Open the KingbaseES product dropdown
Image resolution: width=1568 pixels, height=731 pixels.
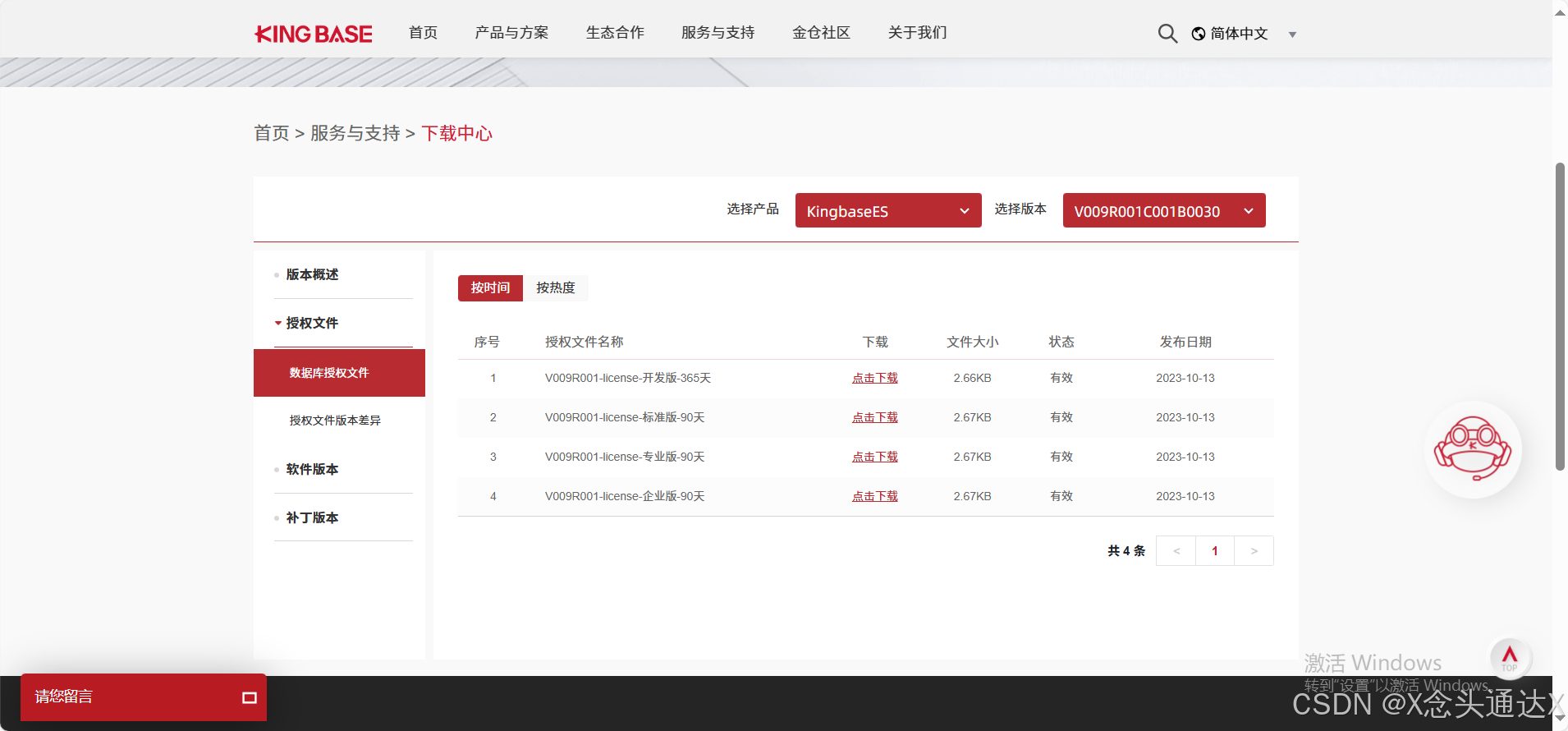click(x=888, y=210)
